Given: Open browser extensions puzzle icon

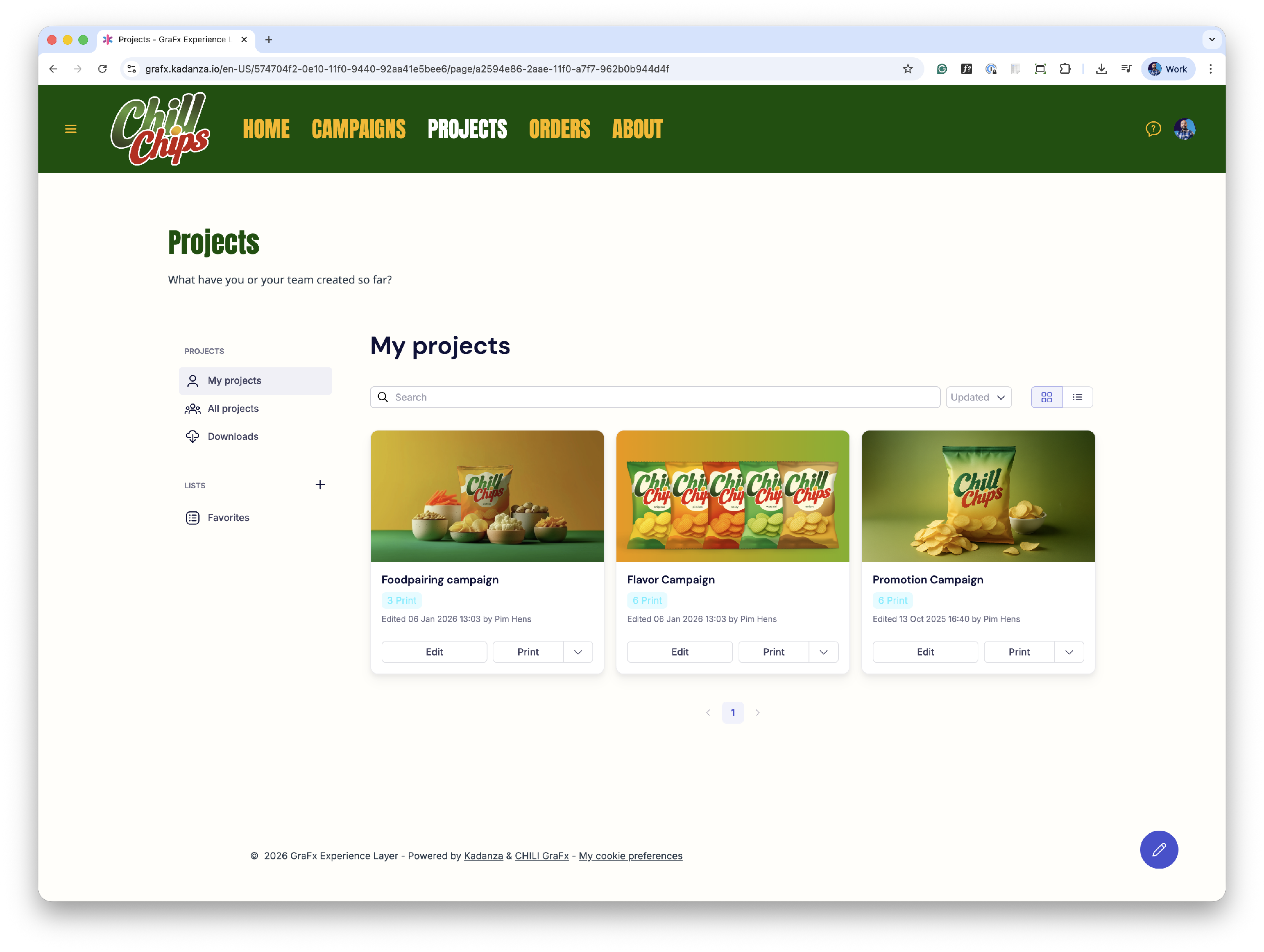Looking at the screenshot, I should tap(1065, 69).
